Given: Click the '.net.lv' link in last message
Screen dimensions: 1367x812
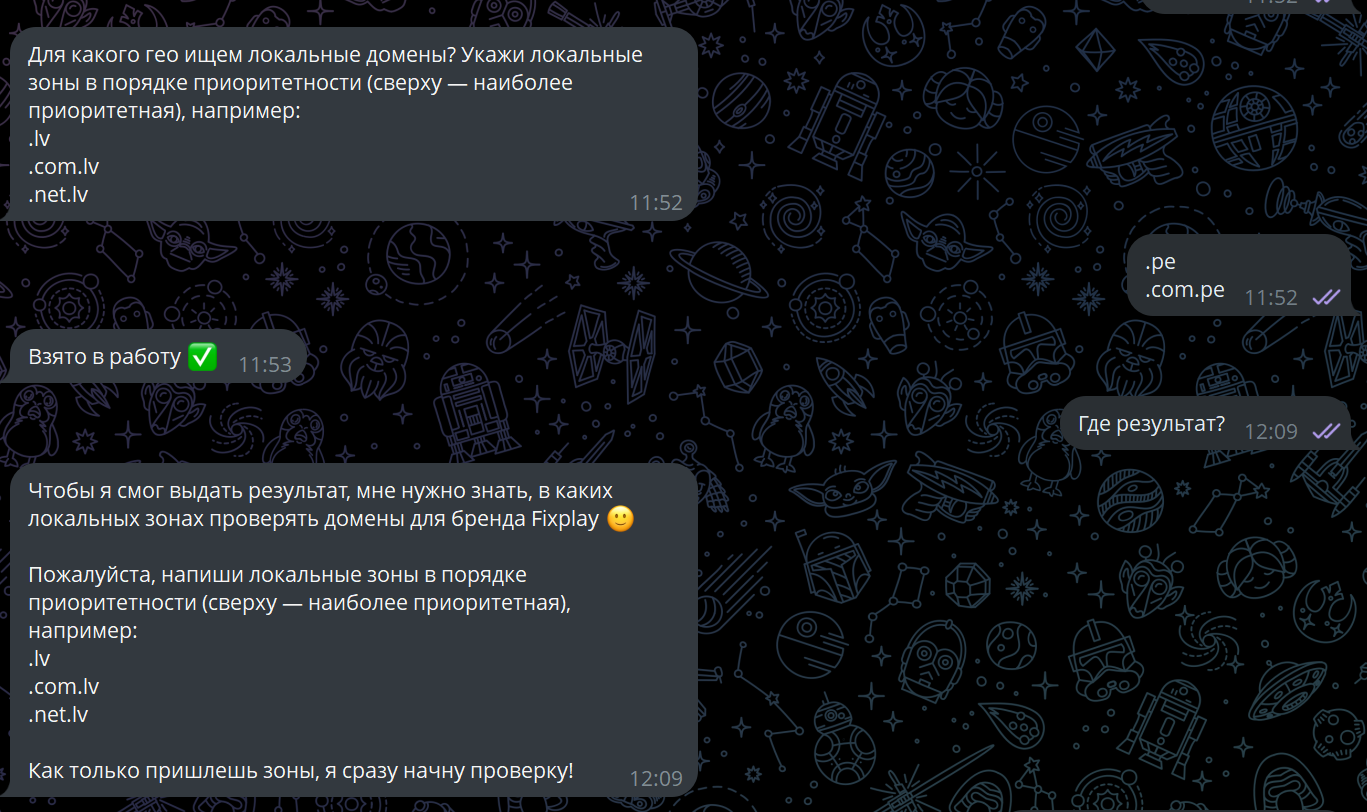Looking at the screenshot, I should 58,715.
